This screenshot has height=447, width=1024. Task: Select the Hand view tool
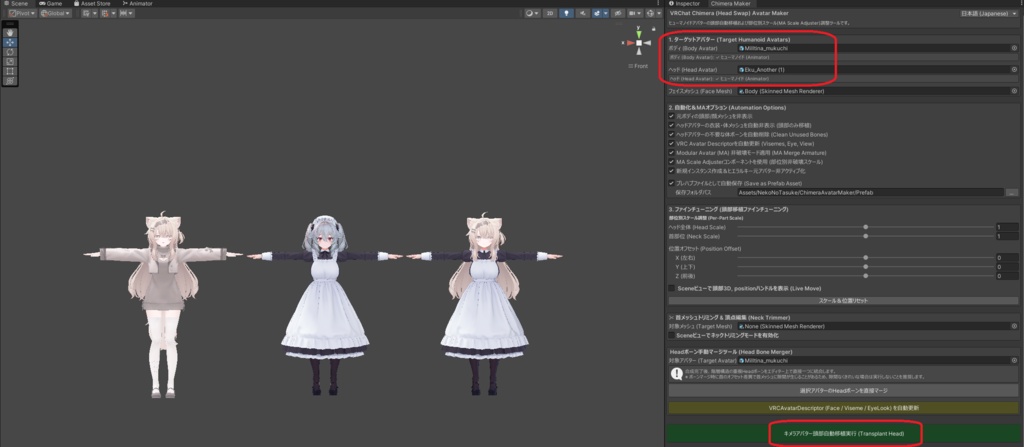point(10,32)
